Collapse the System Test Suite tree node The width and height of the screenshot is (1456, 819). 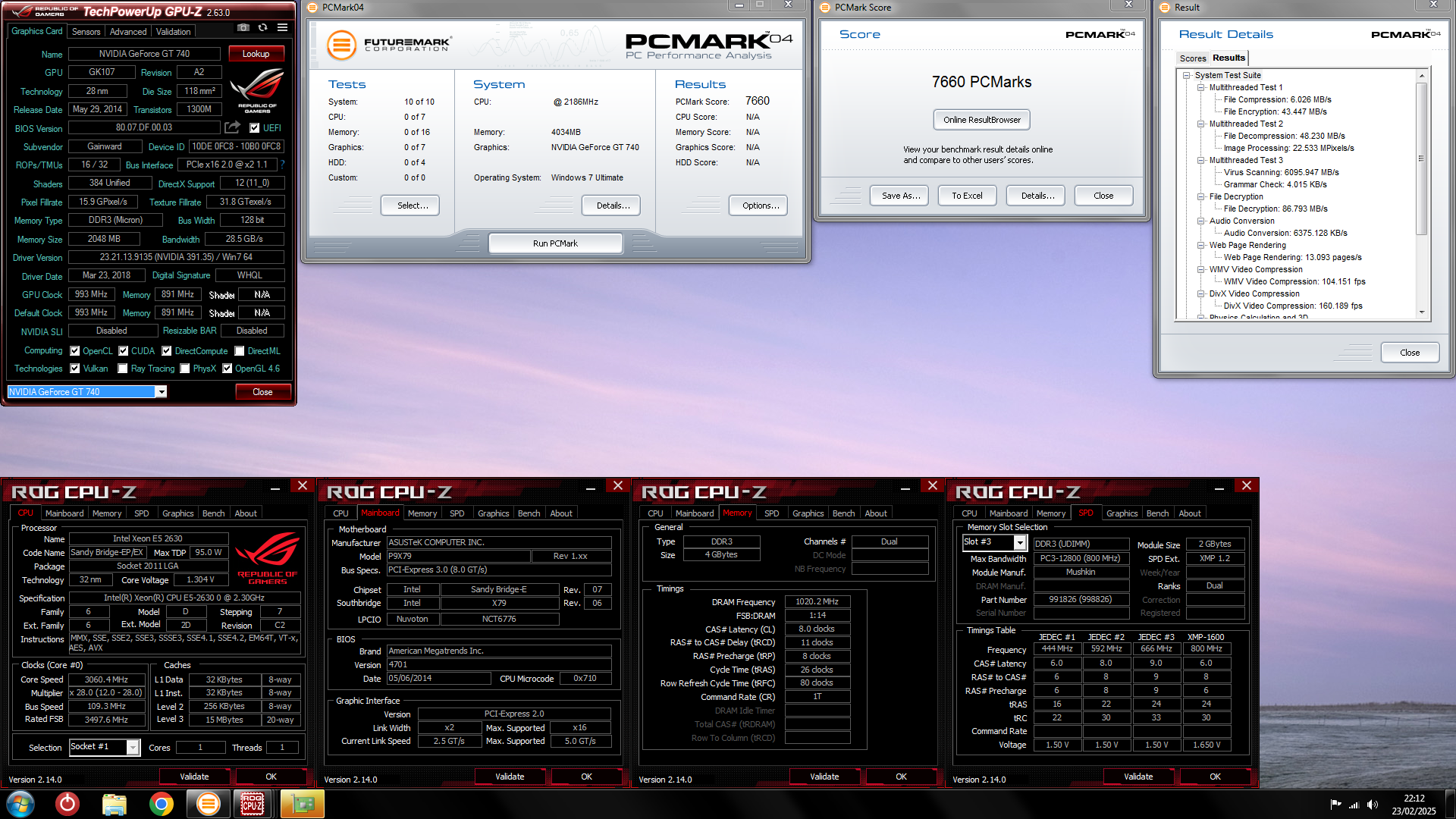(1186, 75)
